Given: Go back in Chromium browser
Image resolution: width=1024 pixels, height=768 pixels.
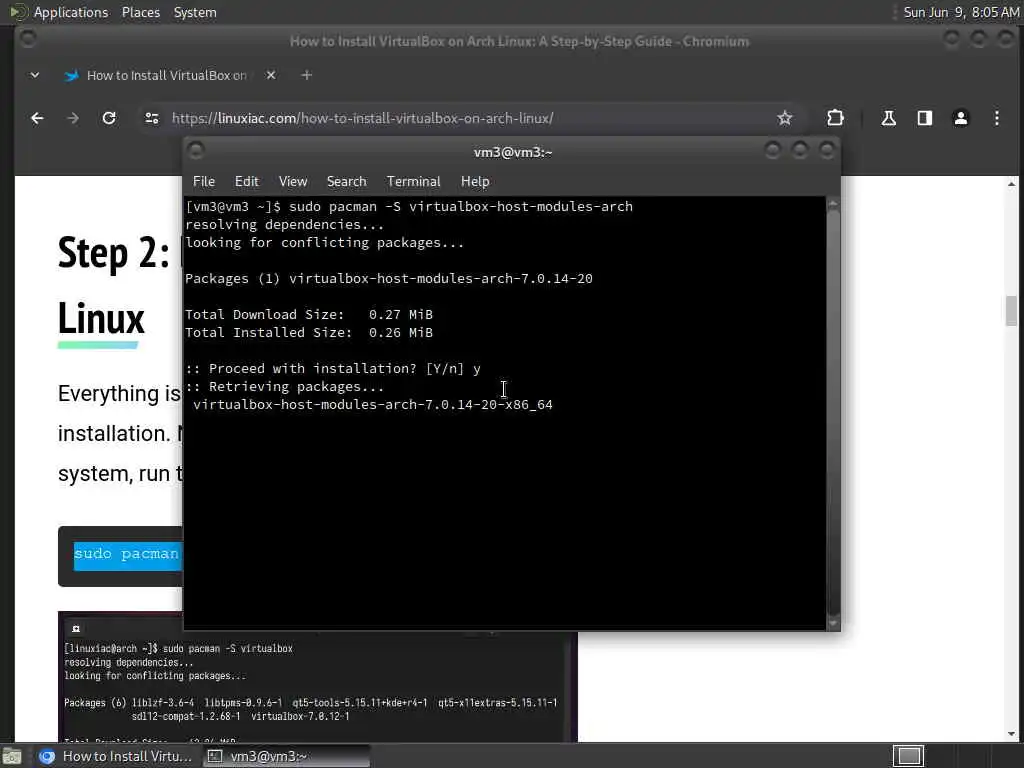Looking at the screenshot, I should tap(37, 118).
